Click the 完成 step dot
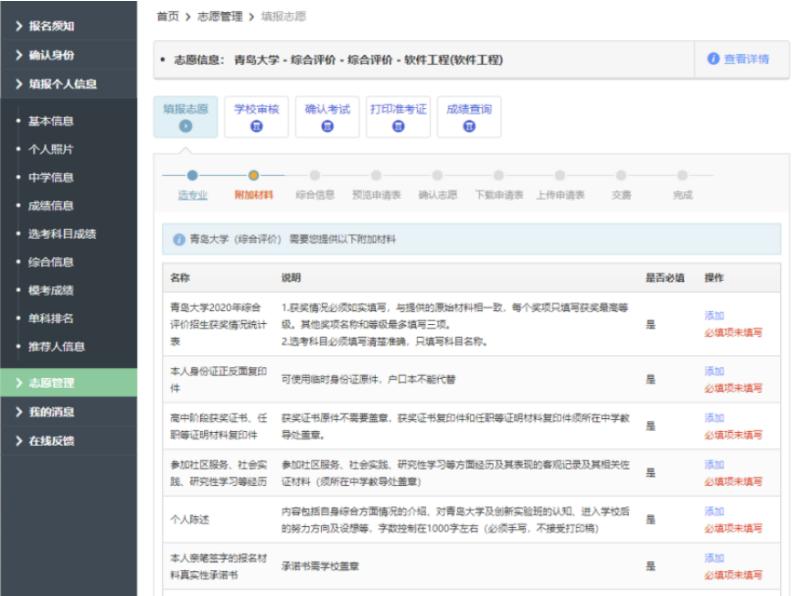The width and height of the screenshot is (793, 596). click(x=682, y=176)
